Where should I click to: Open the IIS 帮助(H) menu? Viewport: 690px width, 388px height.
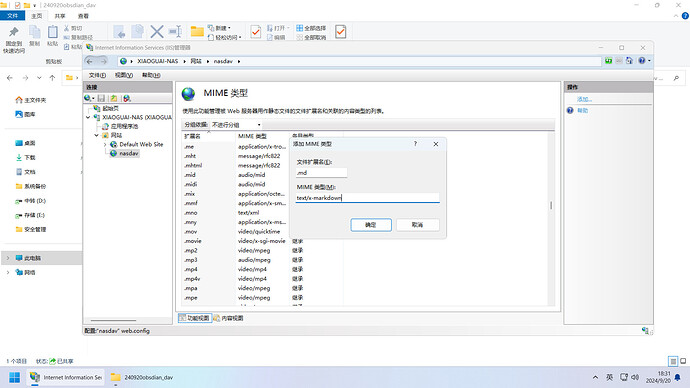pyautogui.click(x=151, y=75)
